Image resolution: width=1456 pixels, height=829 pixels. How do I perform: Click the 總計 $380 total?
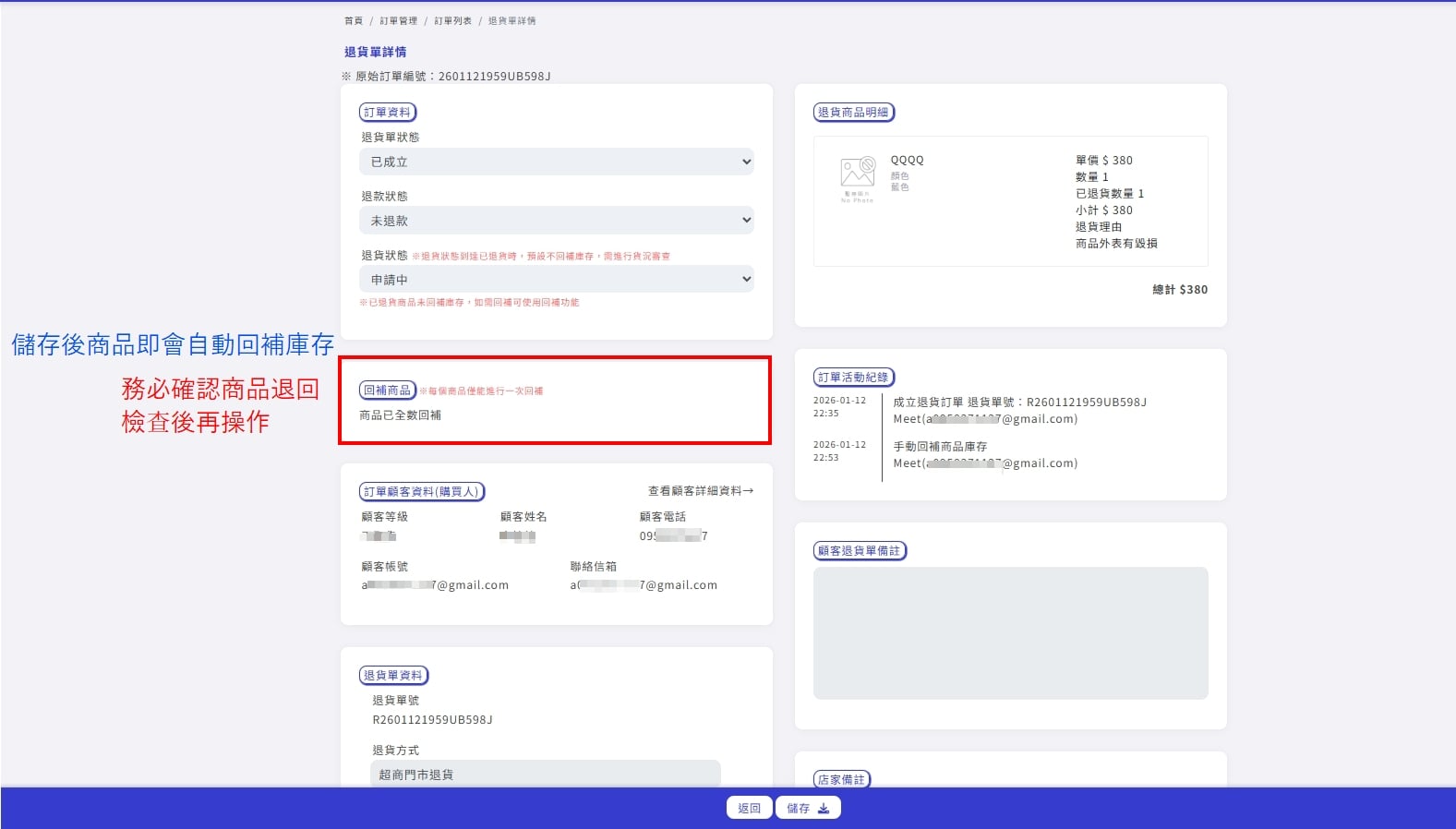(1180, 290)
